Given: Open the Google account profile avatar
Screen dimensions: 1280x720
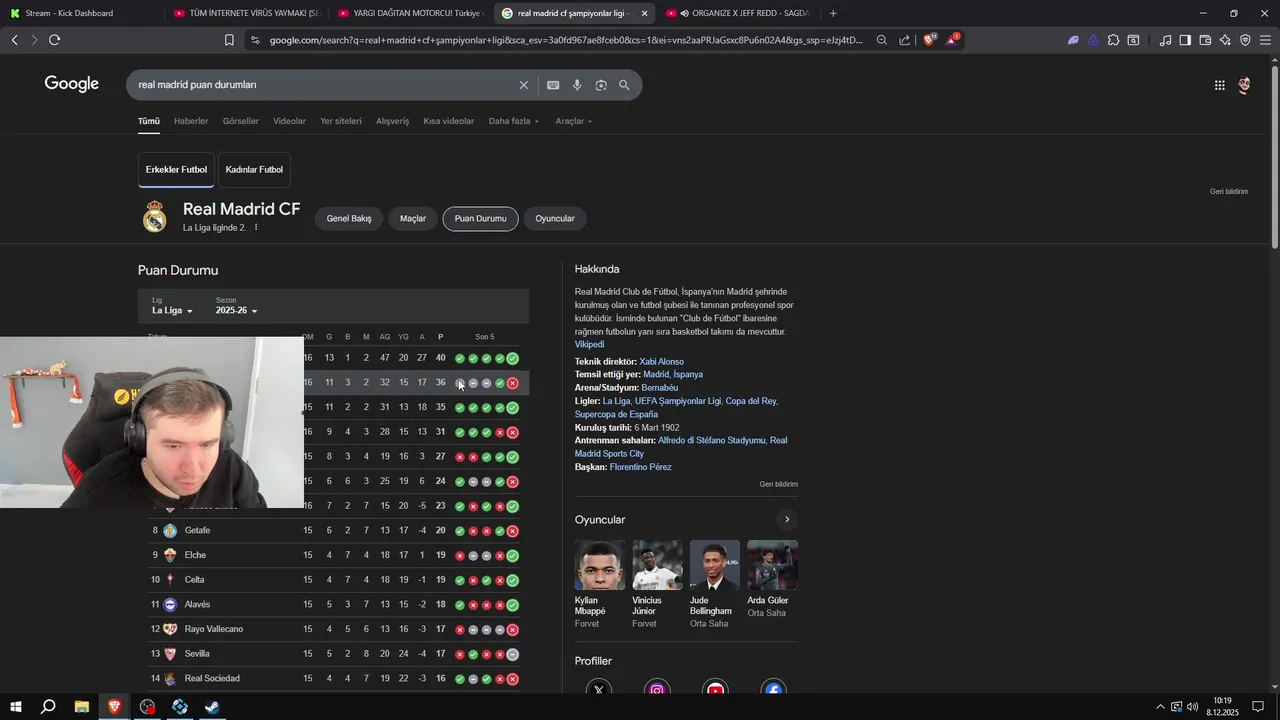Looking at the screenshot, I should click(x=1244, y=85).
